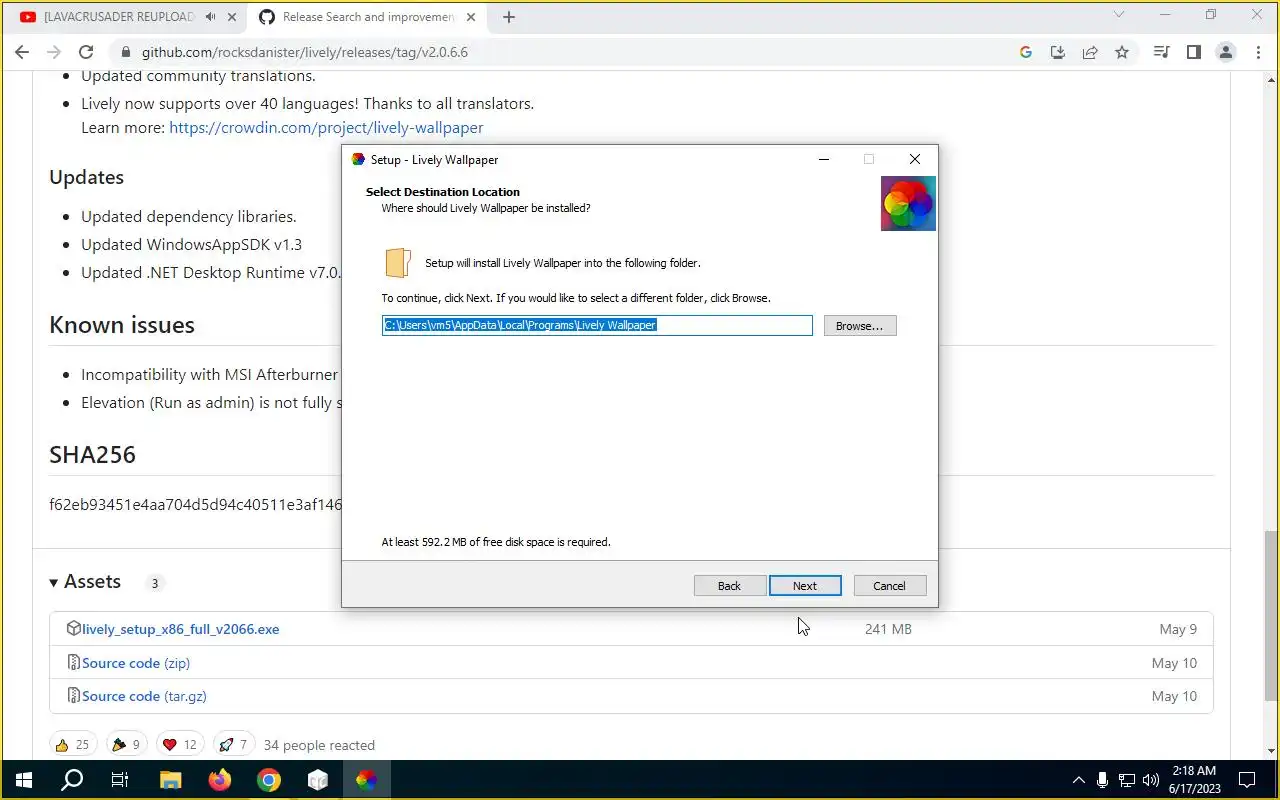Download Source code (tar.gz)
This screenshot has height=800, width=1280.
[x=144, y=696]
